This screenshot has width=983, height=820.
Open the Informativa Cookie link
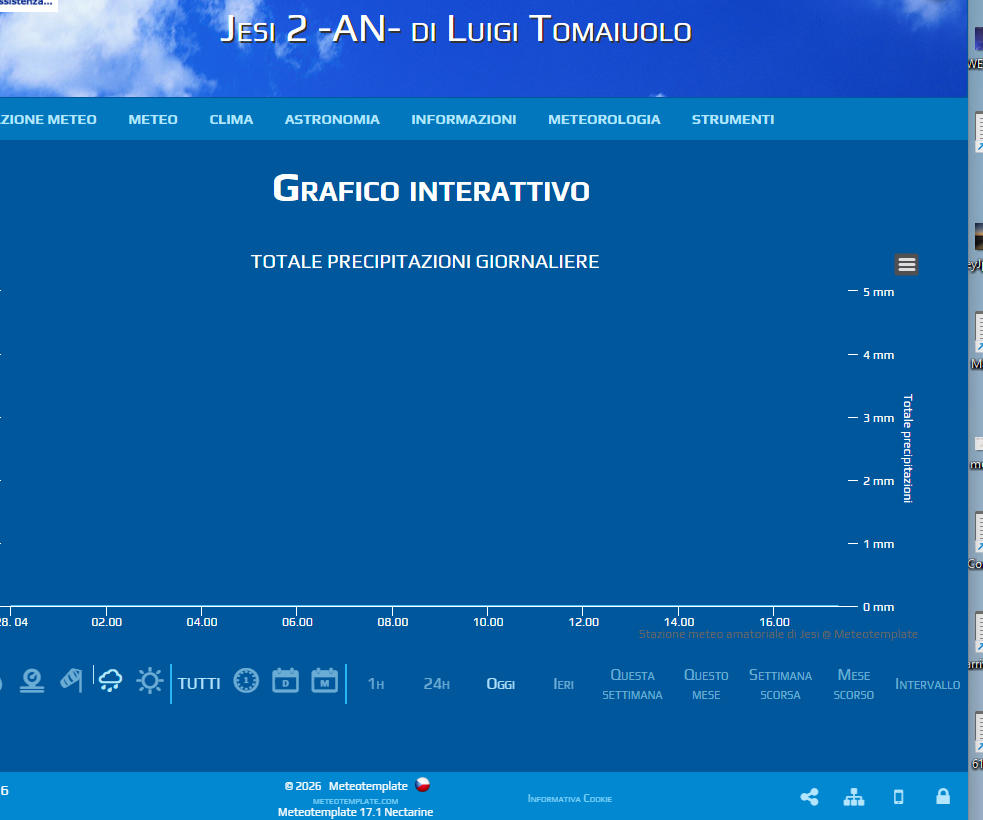[569, 799]
